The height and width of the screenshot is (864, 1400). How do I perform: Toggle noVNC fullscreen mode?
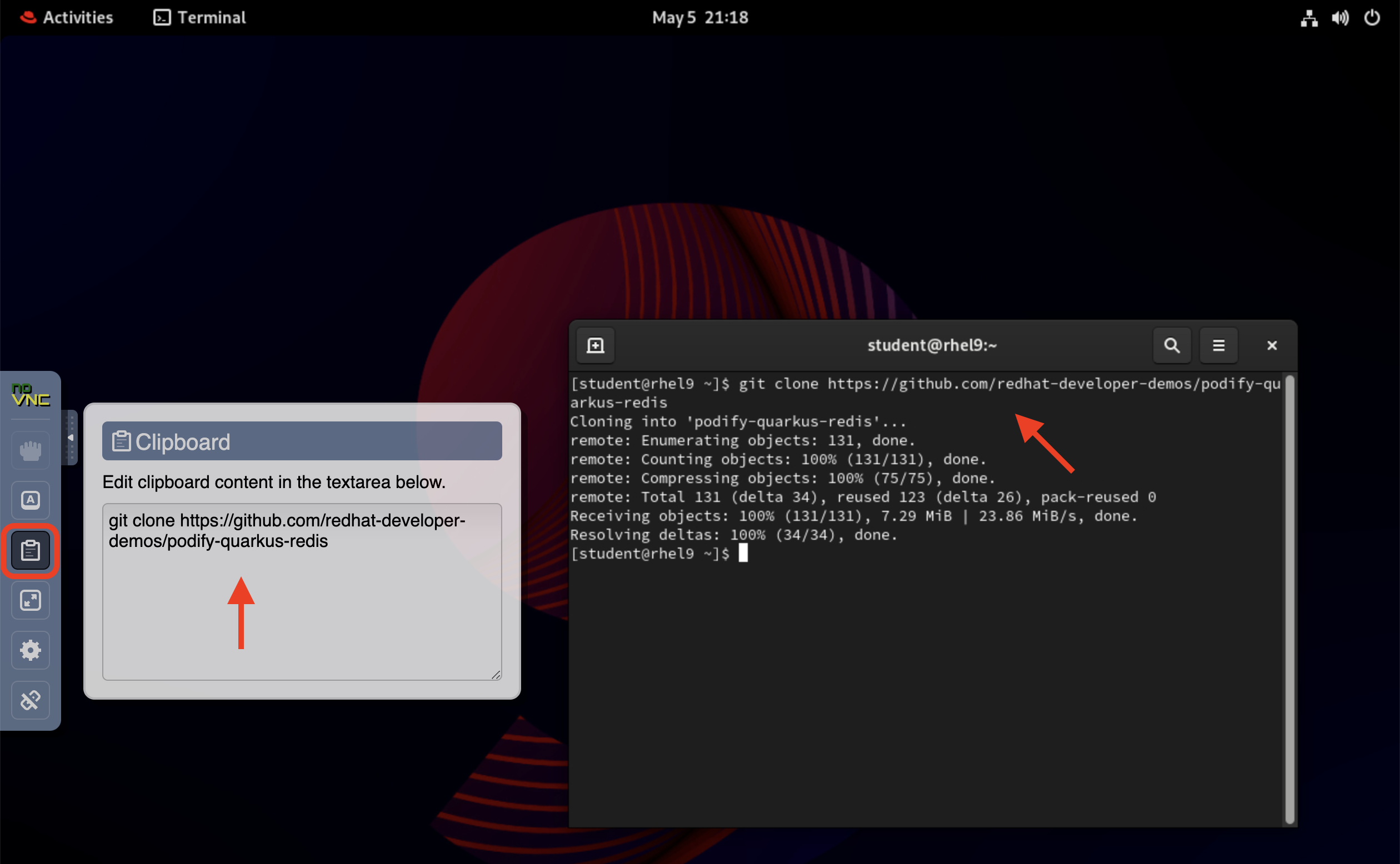(31, 600)
